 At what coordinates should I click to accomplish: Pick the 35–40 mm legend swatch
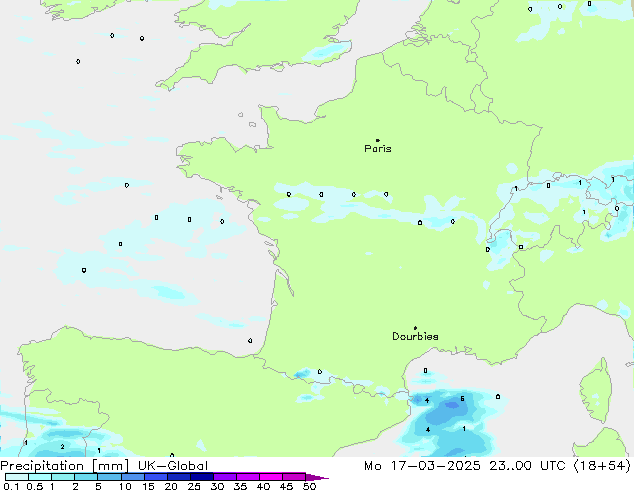[248, 477]
